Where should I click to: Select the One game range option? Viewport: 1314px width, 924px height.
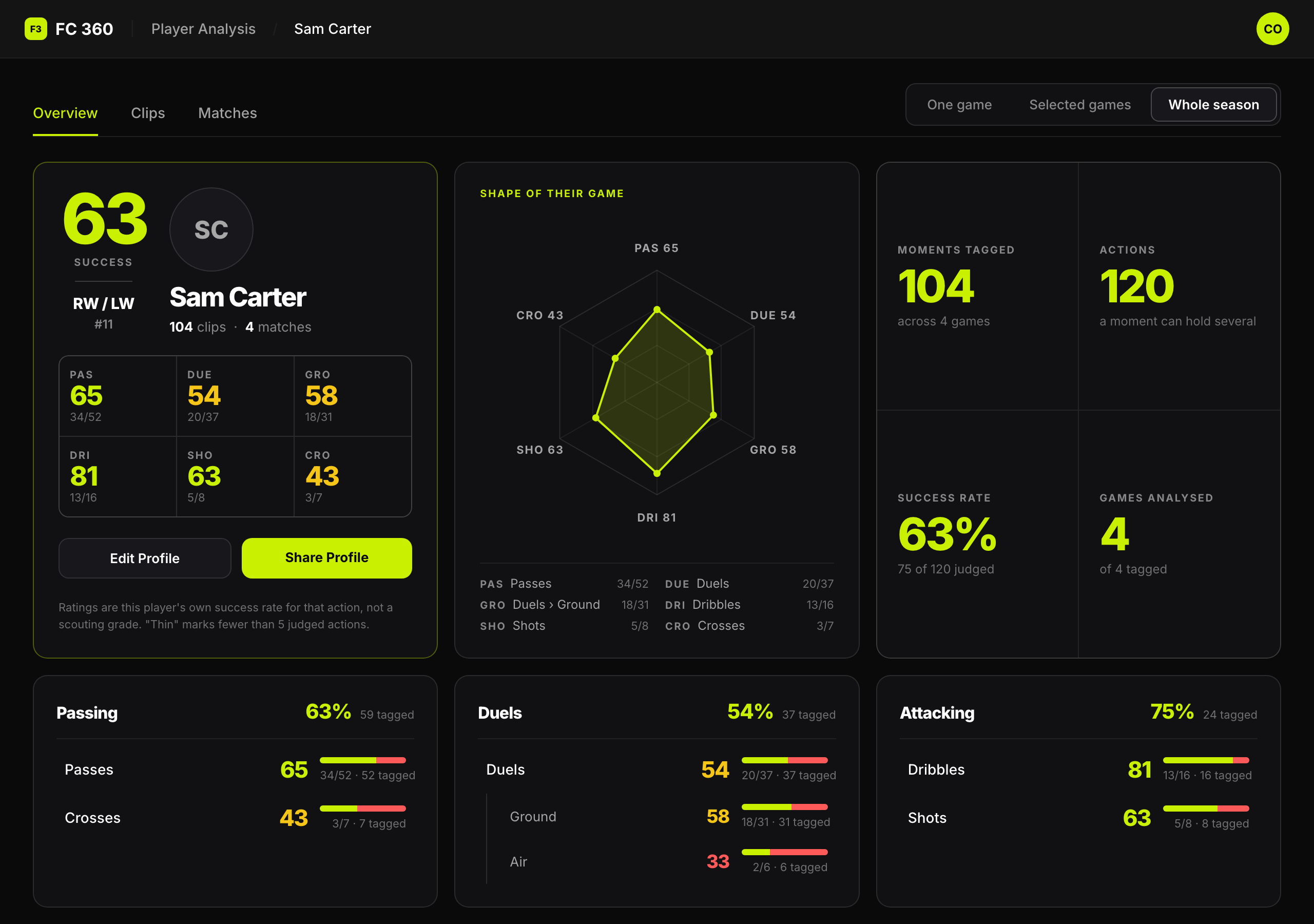pyautogui.click(x=959, y=105)
